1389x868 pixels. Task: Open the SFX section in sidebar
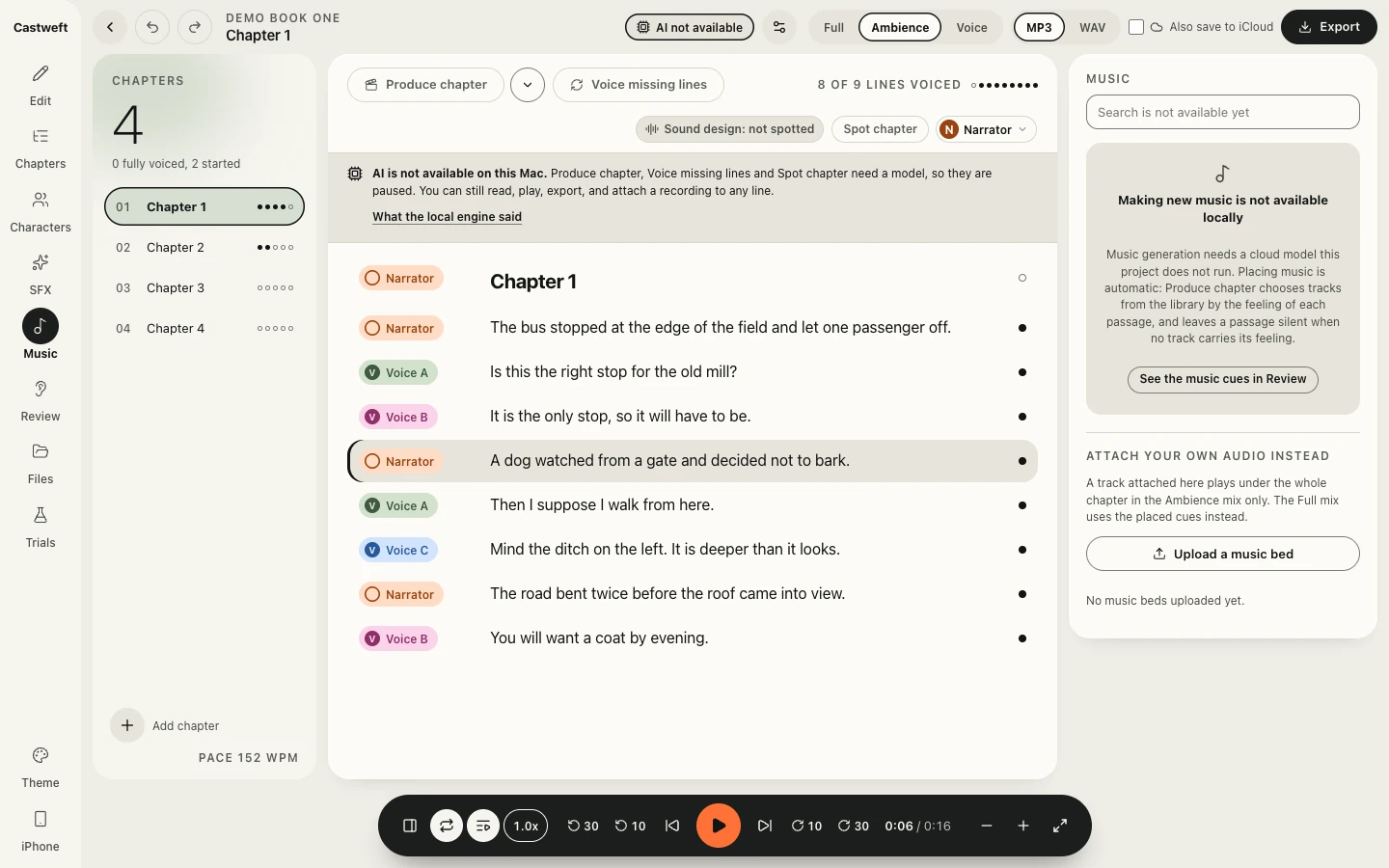41,274
